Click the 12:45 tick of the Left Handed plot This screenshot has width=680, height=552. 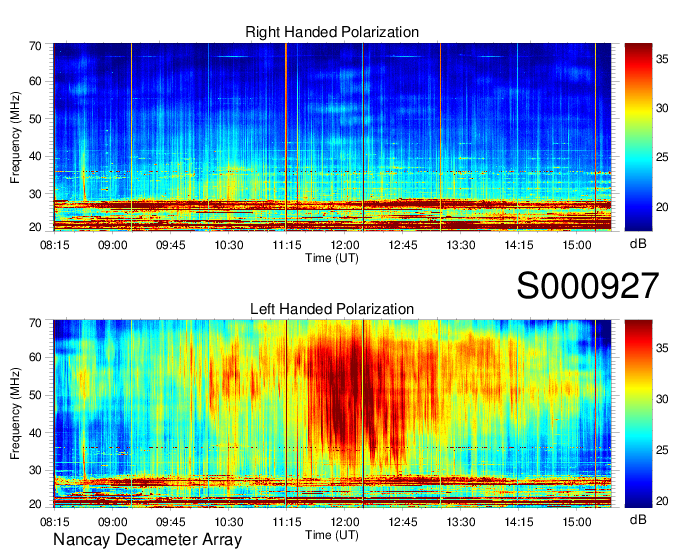[403, 522]
